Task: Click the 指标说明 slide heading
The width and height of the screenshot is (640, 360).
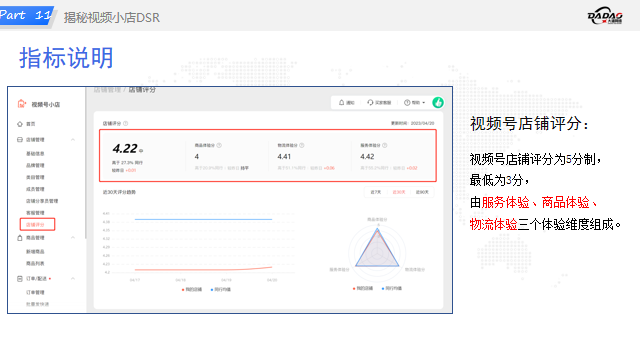Action: point(67,58)
